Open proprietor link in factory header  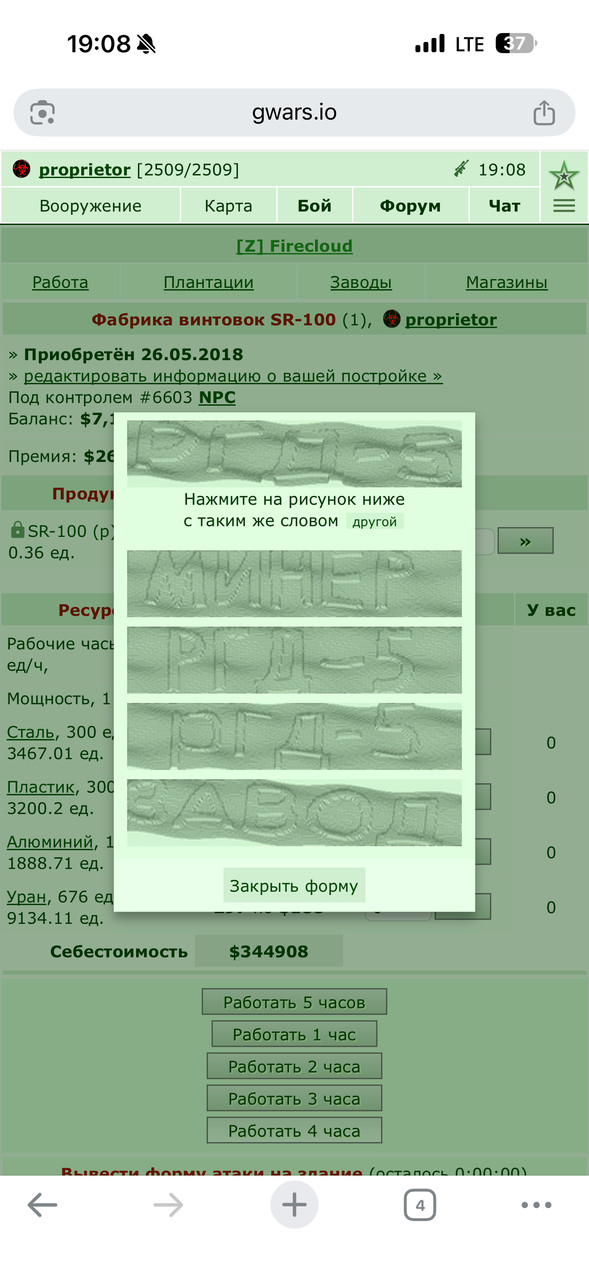(x=451, y=320)
